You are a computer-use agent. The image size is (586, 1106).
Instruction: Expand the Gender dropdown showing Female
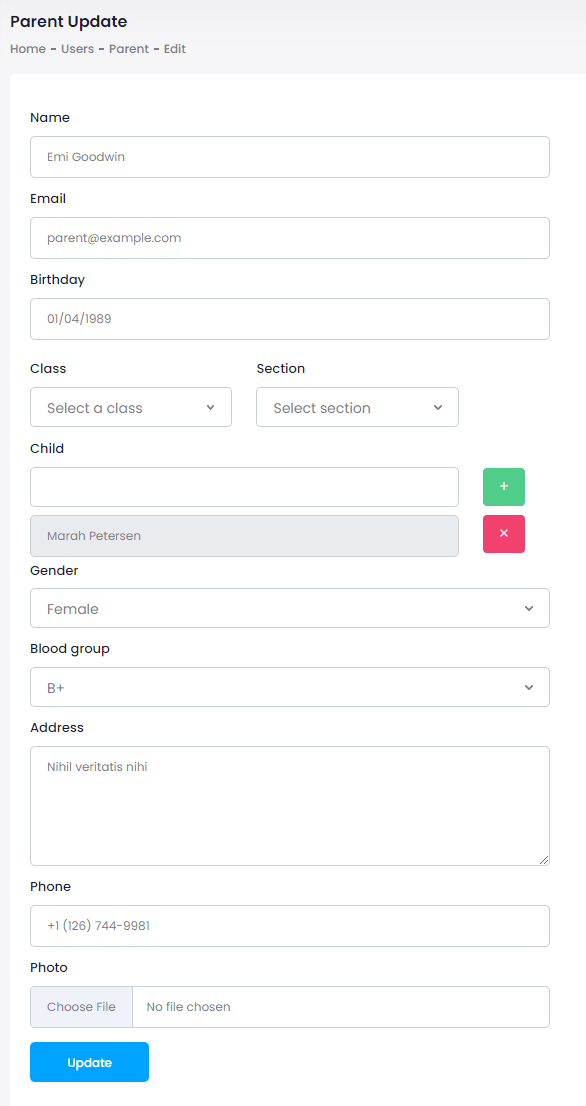tap(290, 608)
